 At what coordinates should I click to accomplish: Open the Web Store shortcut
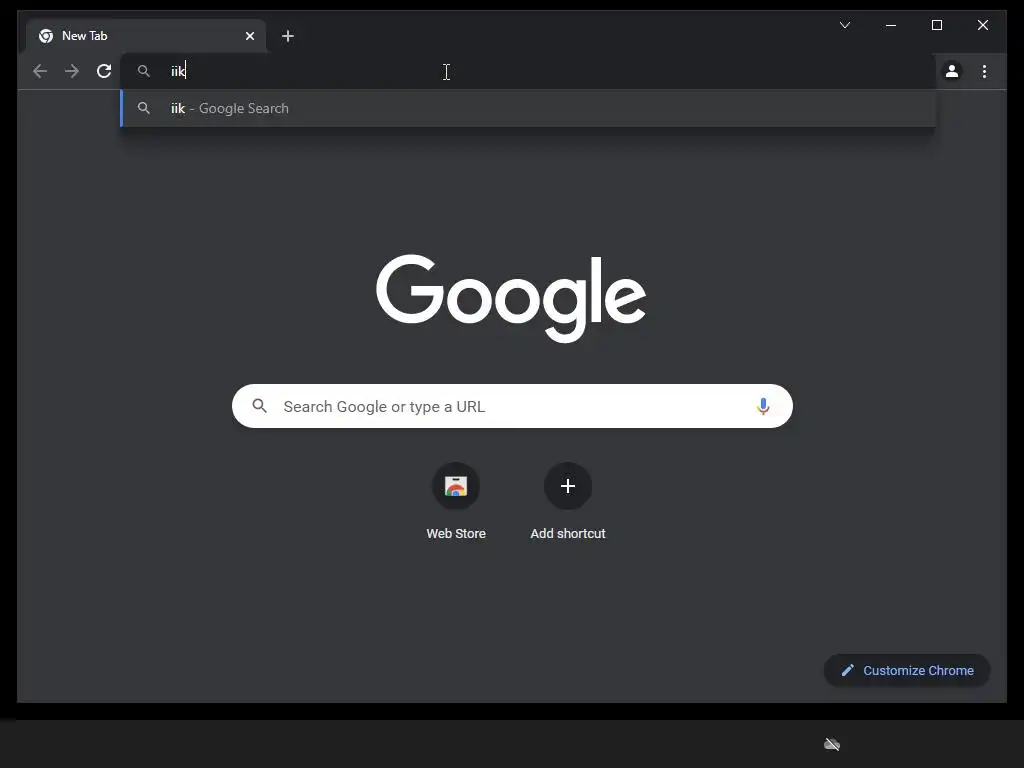click(x=456, y=502)
